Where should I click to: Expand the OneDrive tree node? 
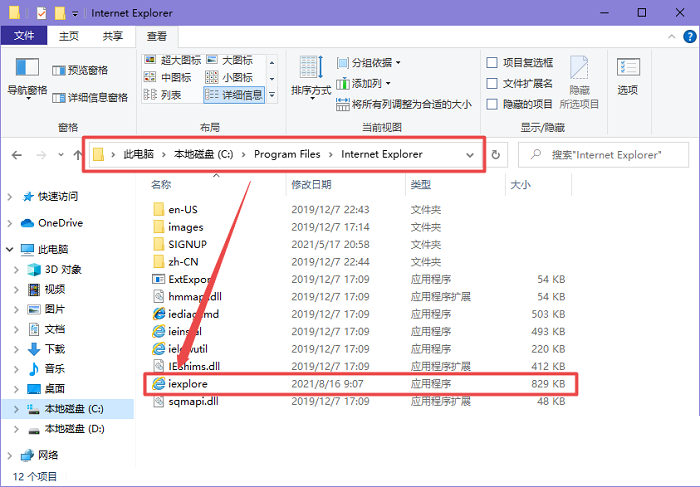(11, 222)
